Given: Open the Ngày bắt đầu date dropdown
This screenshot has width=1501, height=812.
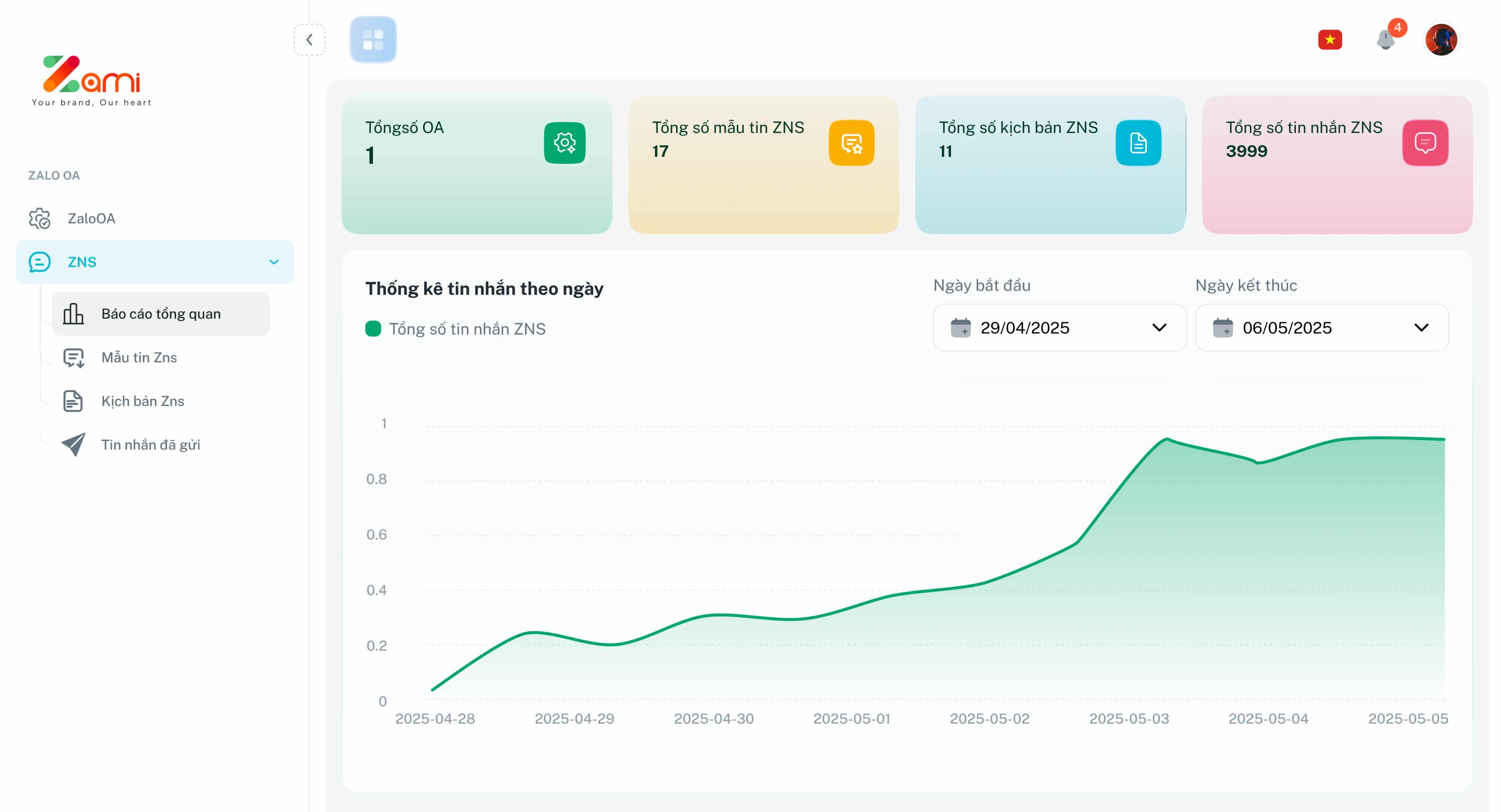Looking at the screenshot, I should 1059,328.
